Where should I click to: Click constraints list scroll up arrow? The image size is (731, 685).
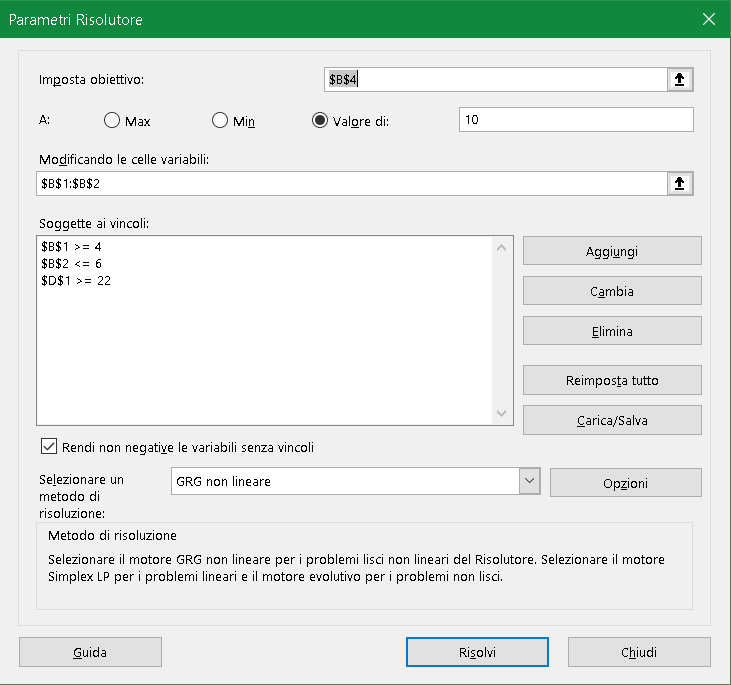pos(502,248)
